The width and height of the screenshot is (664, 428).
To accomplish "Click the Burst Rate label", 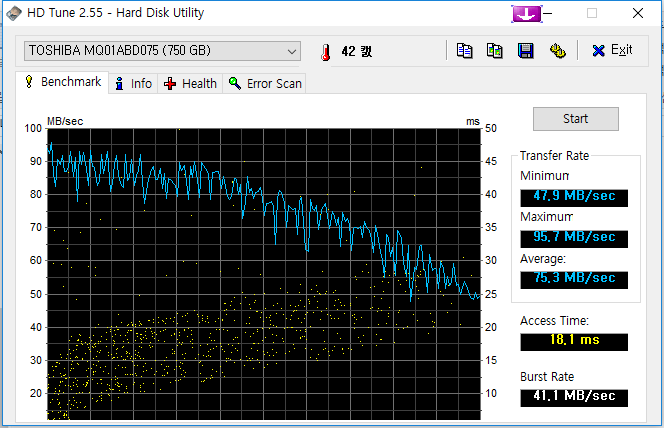I will click(x=547, y=377).
